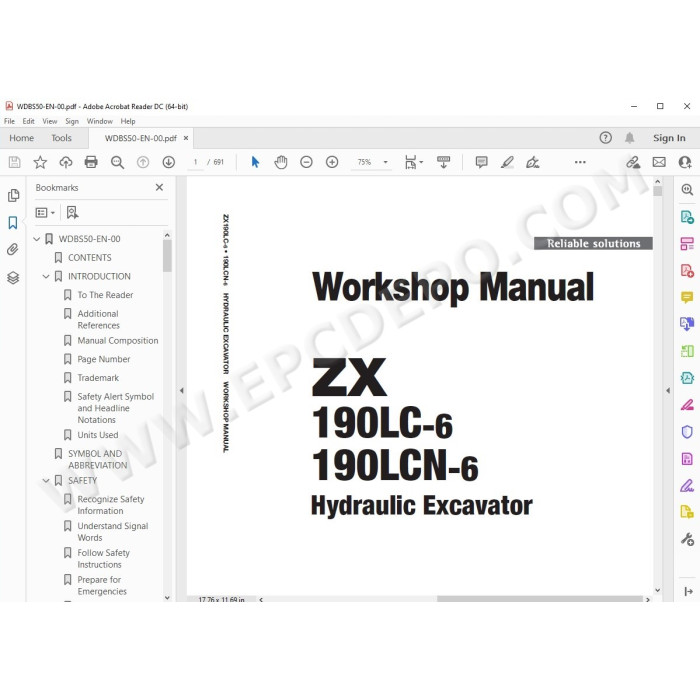Open the Sign document tool
Viewport: 700px width, 700px height.
(533, 162)
